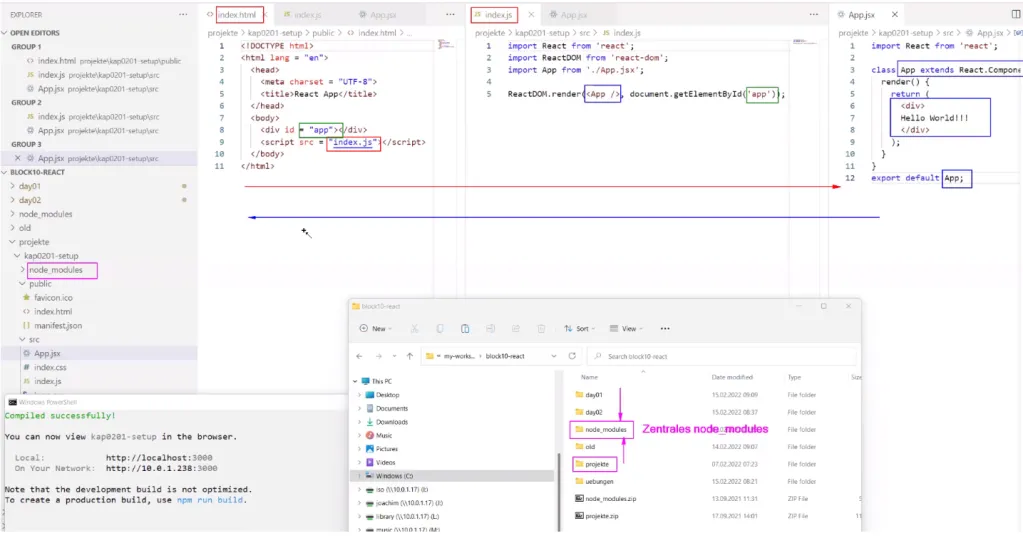1023x538 pixels.
Task: Click Copy icon in File Explorer toolbar
Action: [440, 329]
